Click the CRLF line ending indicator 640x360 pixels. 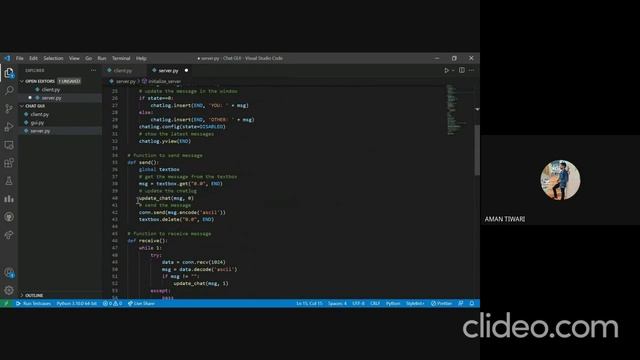pyautogui.click(x=375, y=304)
